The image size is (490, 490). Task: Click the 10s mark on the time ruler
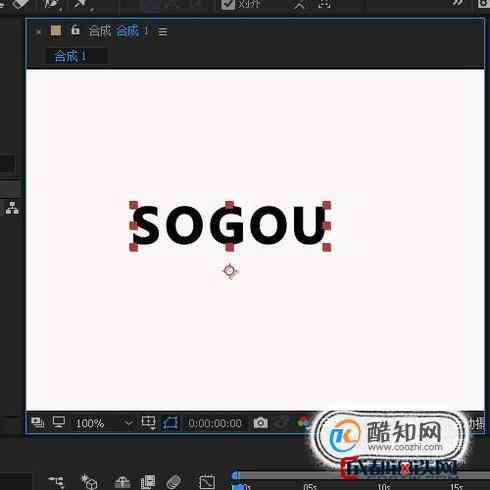(x=384, y=487)
